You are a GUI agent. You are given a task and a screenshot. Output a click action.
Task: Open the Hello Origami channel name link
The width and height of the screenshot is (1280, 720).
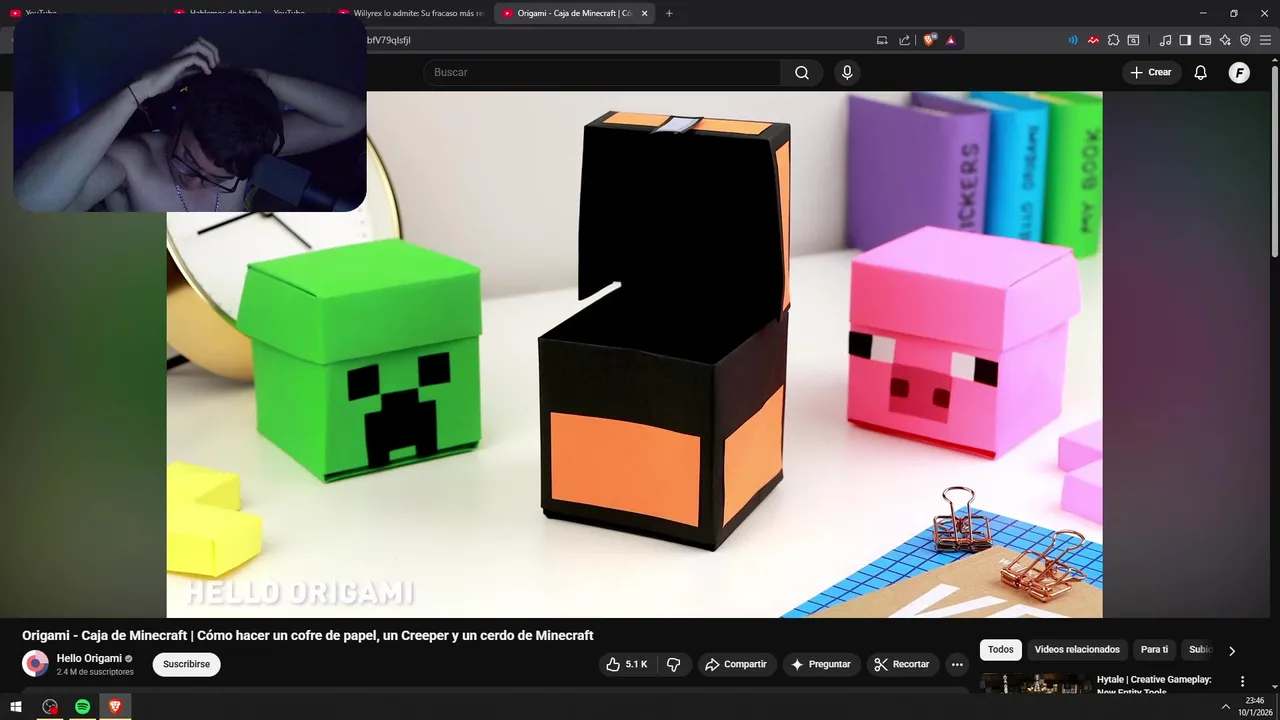click(x=89, y=658)
